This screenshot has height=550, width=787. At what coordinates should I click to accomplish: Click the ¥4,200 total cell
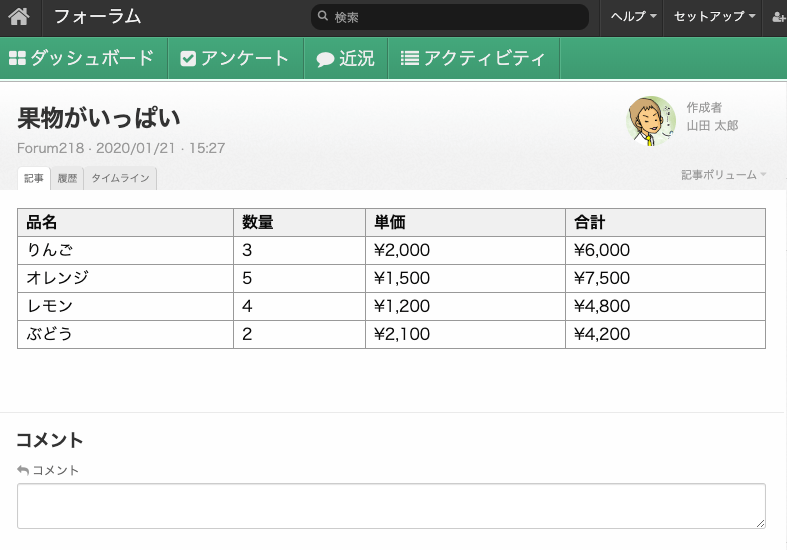[x=666, y=335]
